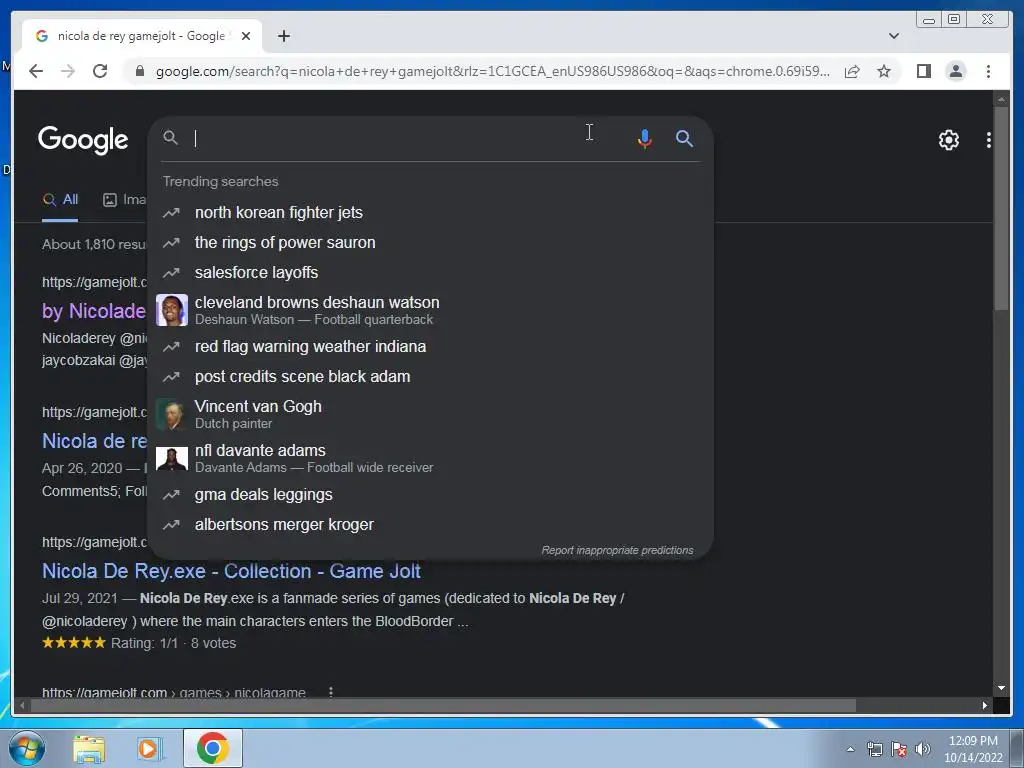The image size is (1024, 768).
Task: Open the taskbar clock showing 12:09 PM
Action: tap(973, 749)
